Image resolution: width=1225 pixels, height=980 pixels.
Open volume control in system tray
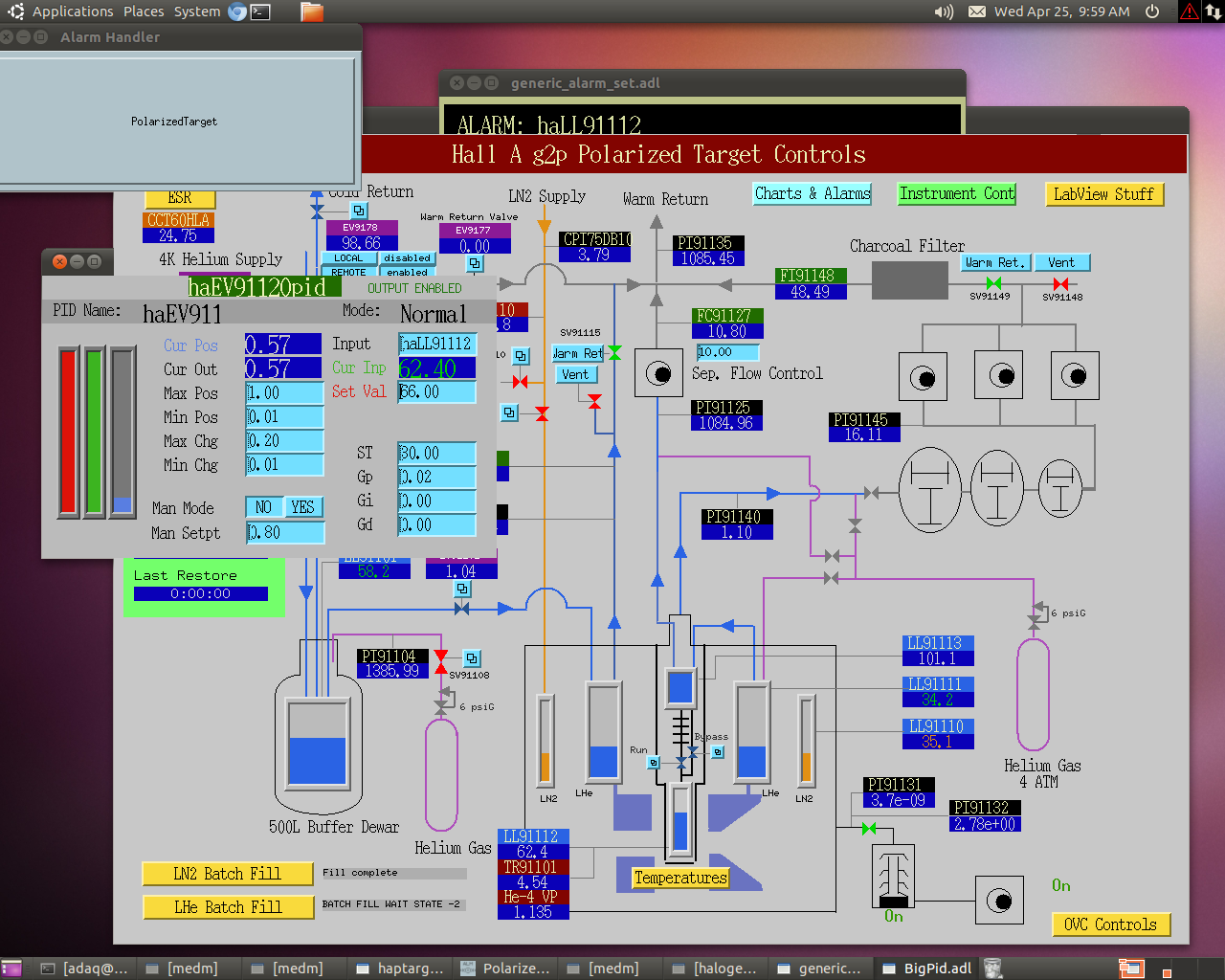click(x=944, y=11)
